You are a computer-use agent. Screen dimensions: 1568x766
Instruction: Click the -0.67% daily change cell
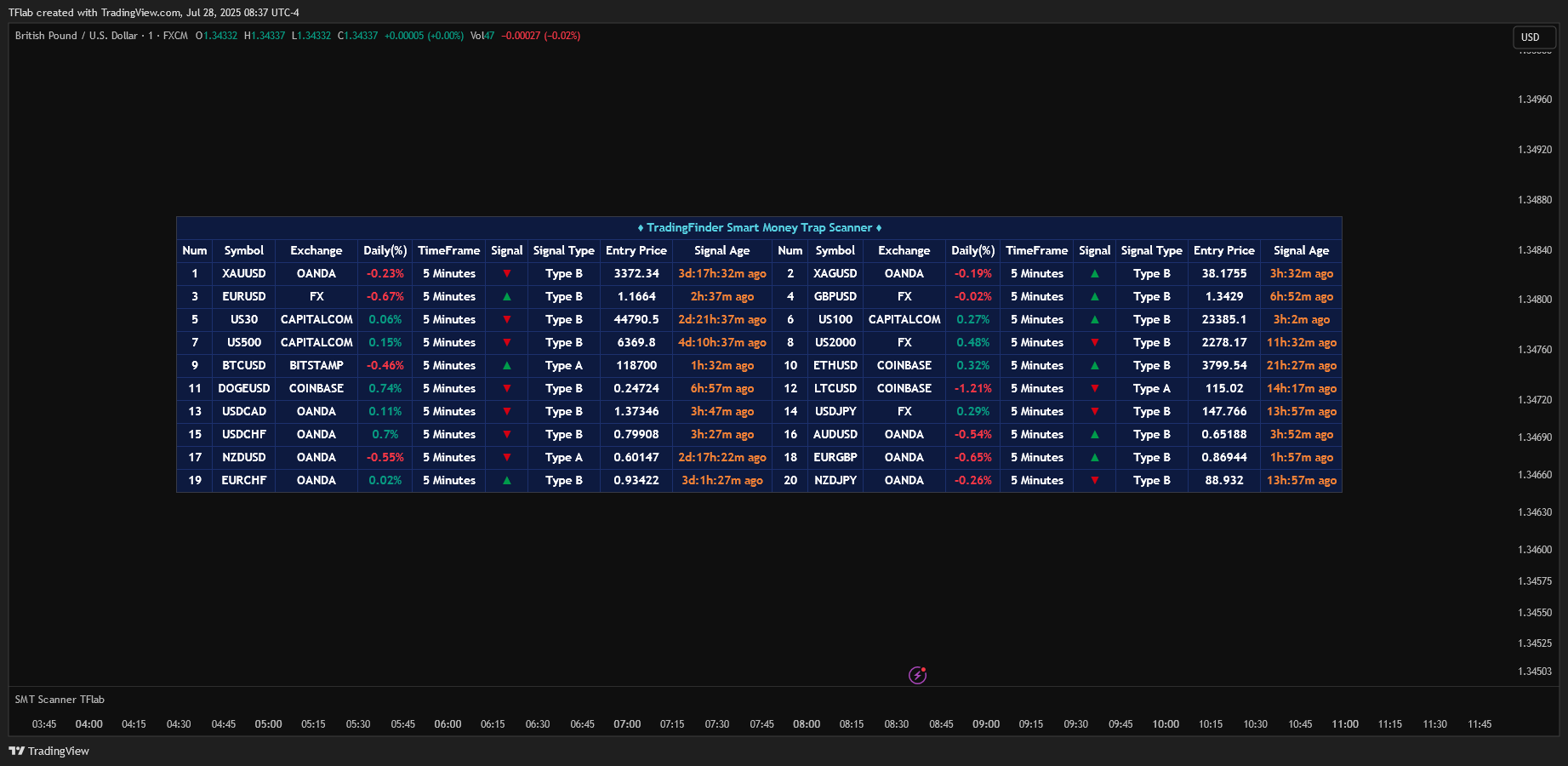pyautogui.click(x=385, y=296)
